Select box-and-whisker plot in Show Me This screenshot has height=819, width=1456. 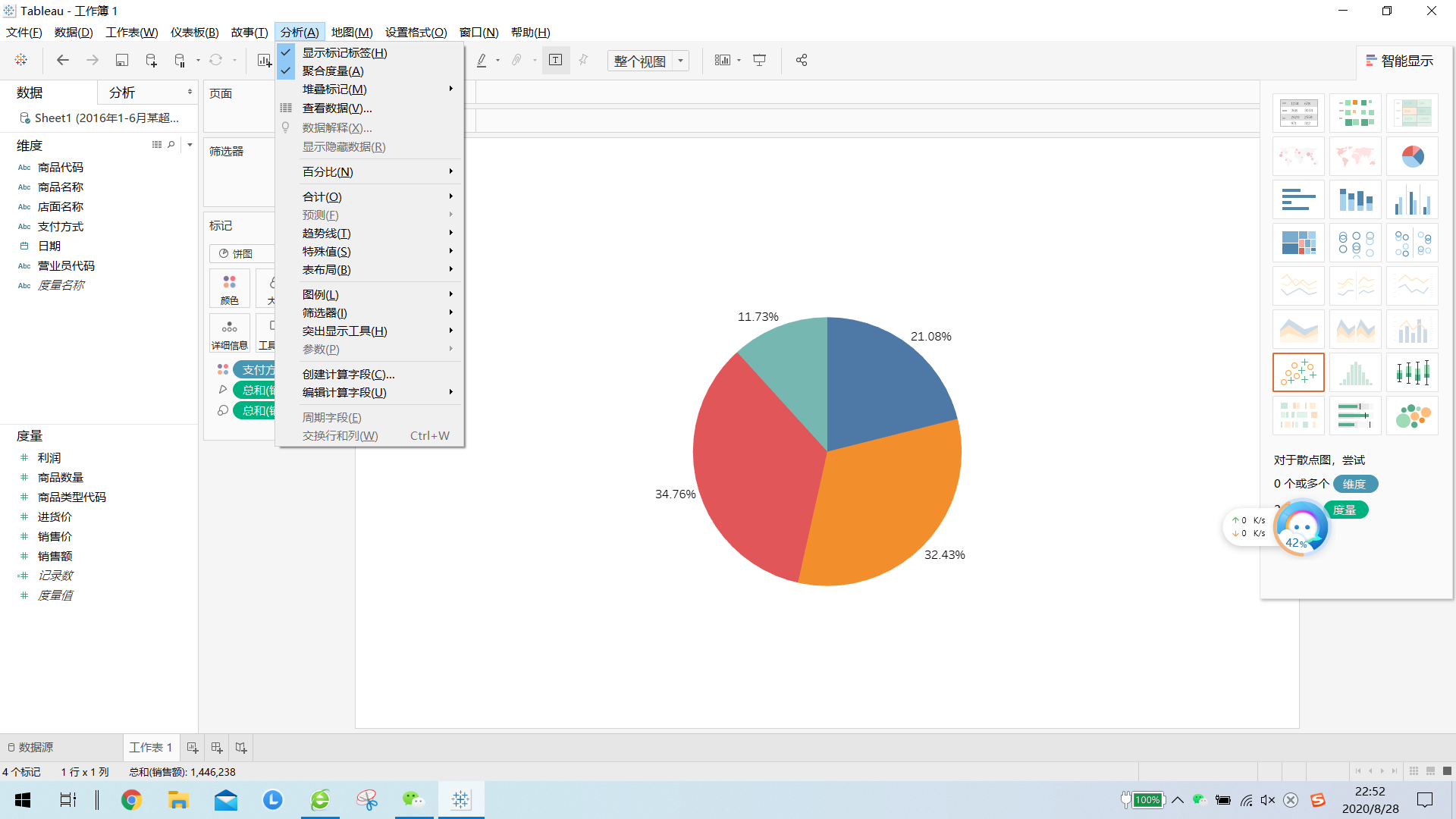pos(1412,372)
